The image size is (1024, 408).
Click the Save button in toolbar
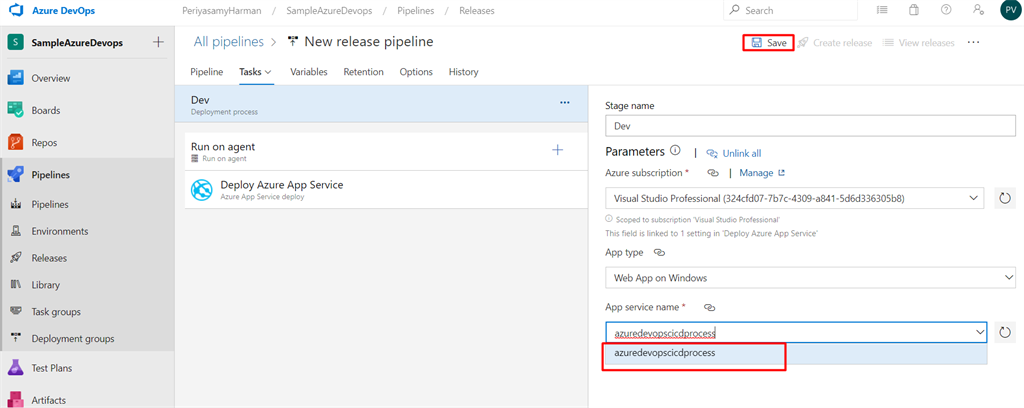click(x=768, y=43)
